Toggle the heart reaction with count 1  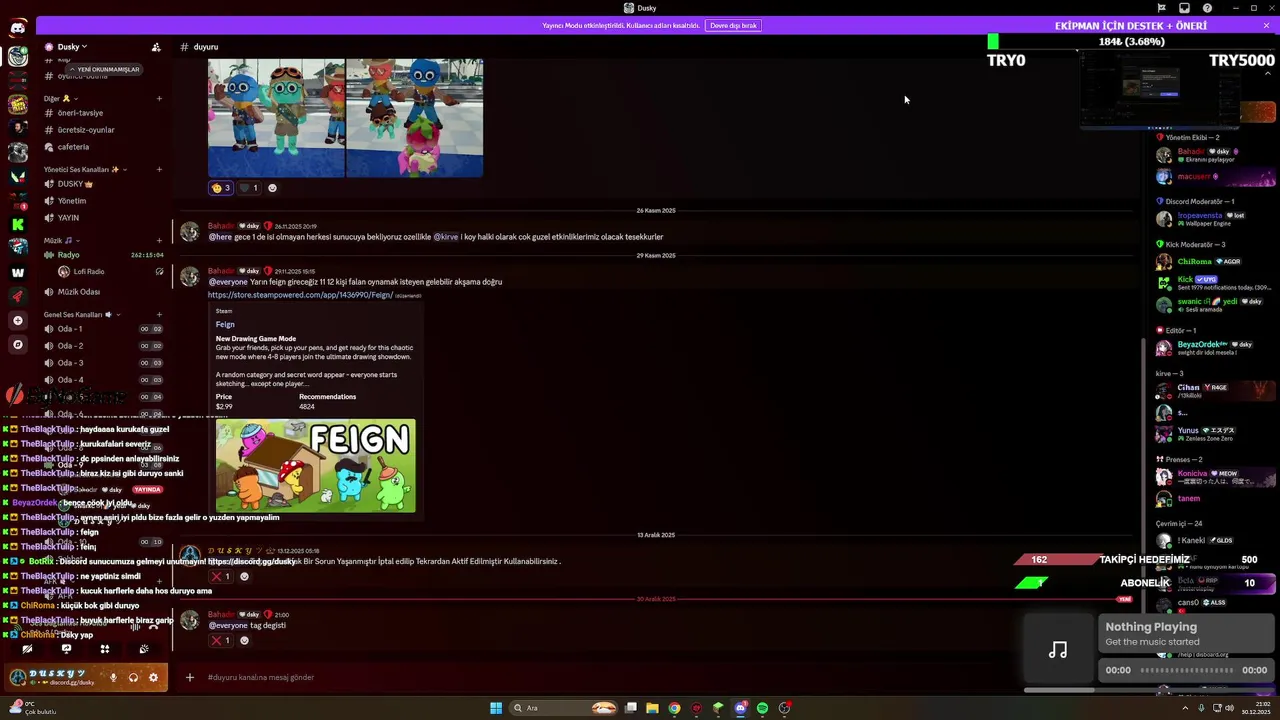(249, 188)
